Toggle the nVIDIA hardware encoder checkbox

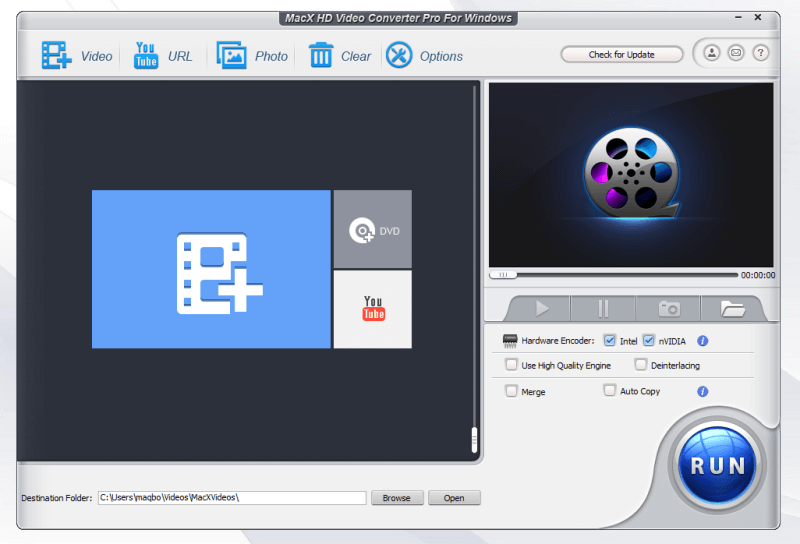tap(648, 340)
